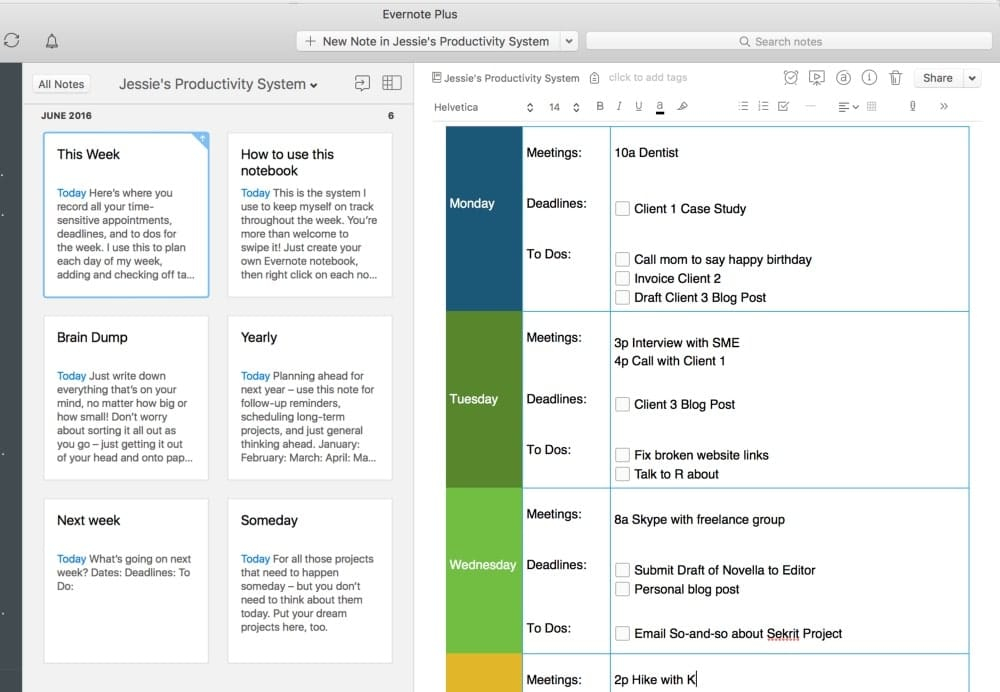Switch note list view with the grid icon

(x=392, y=83)
